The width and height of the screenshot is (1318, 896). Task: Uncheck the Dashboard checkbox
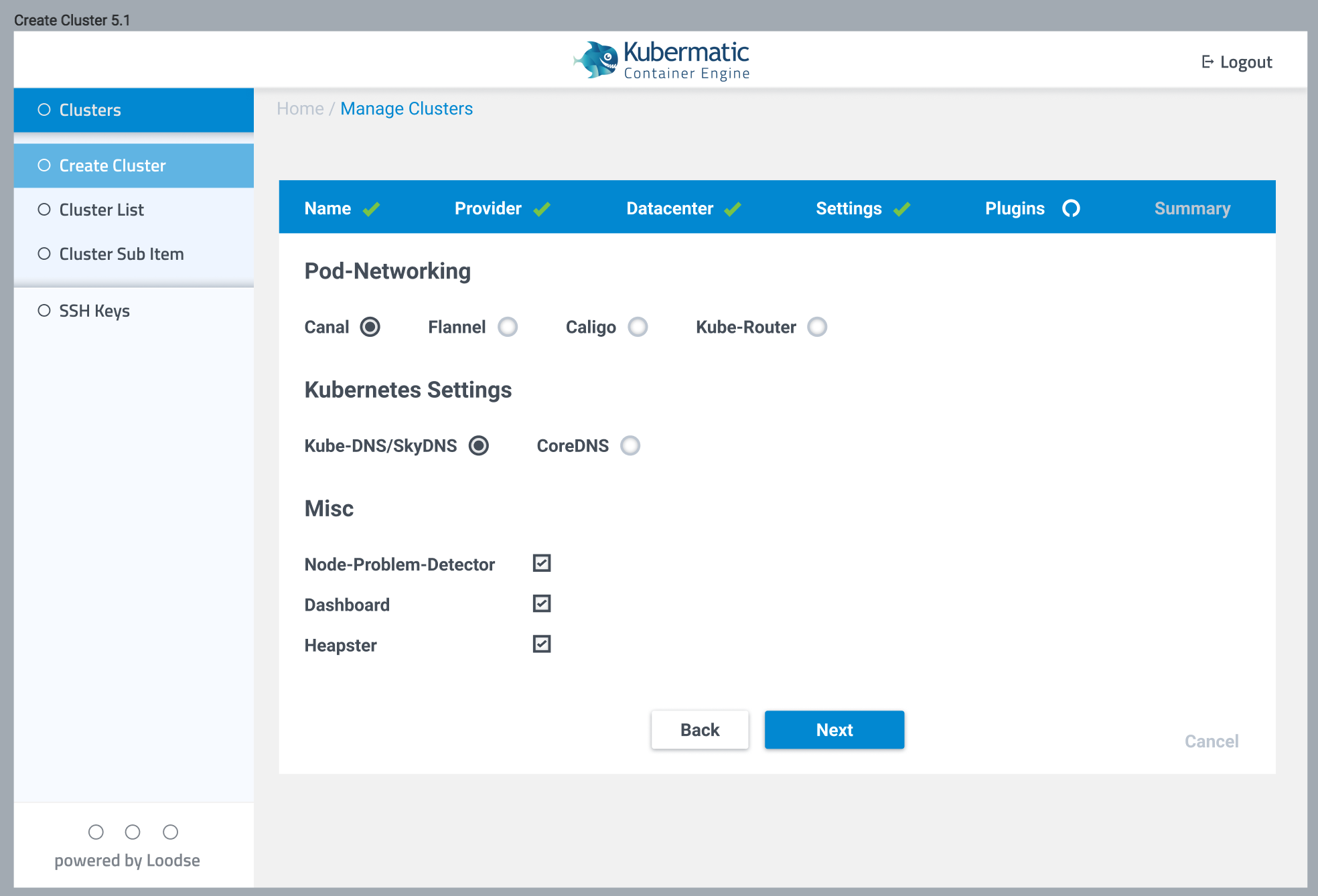coord(542,603)
